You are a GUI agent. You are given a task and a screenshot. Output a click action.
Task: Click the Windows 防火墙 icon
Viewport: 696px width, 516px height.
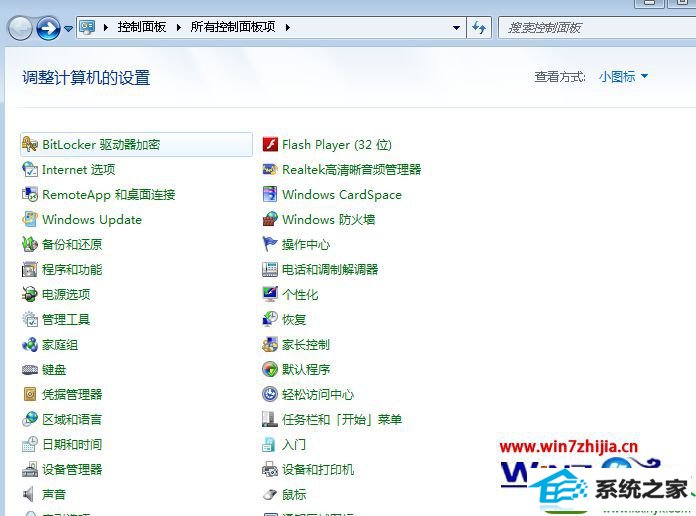(270, 219)
